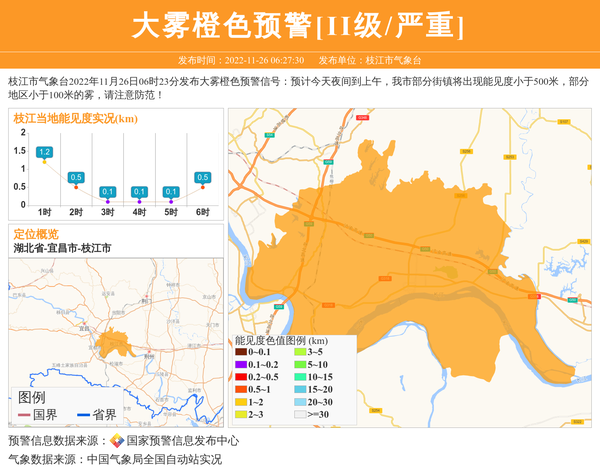Click the 大雾橙色预警 title banner

[300, 26]
